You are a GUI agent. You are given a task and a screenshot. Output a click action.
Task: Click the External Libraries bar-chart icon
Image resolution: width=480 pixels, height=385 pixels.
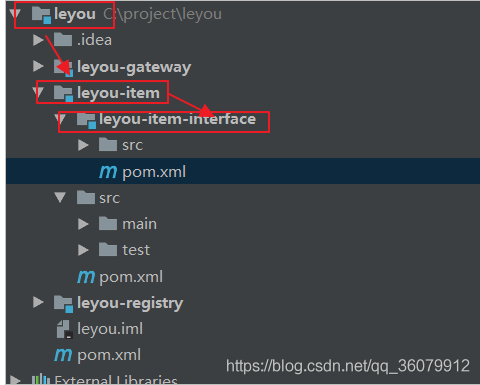[x=41, y=379]
